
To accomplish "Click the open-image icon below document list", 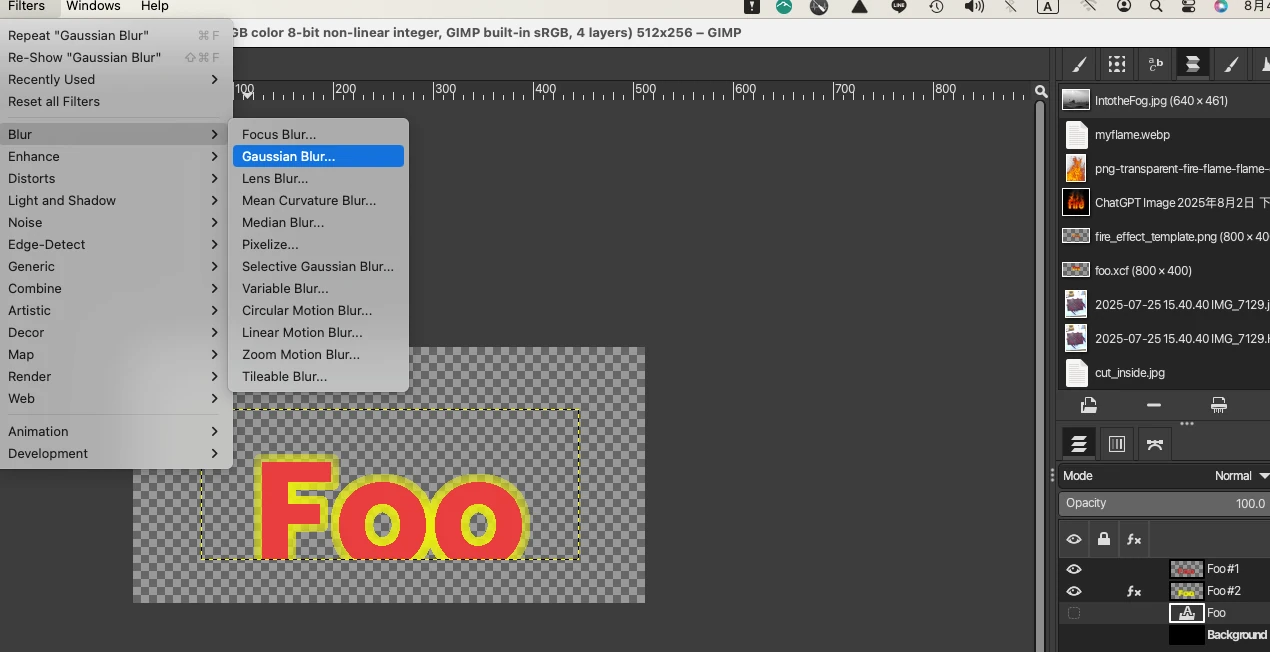I will coord(1089,405).
